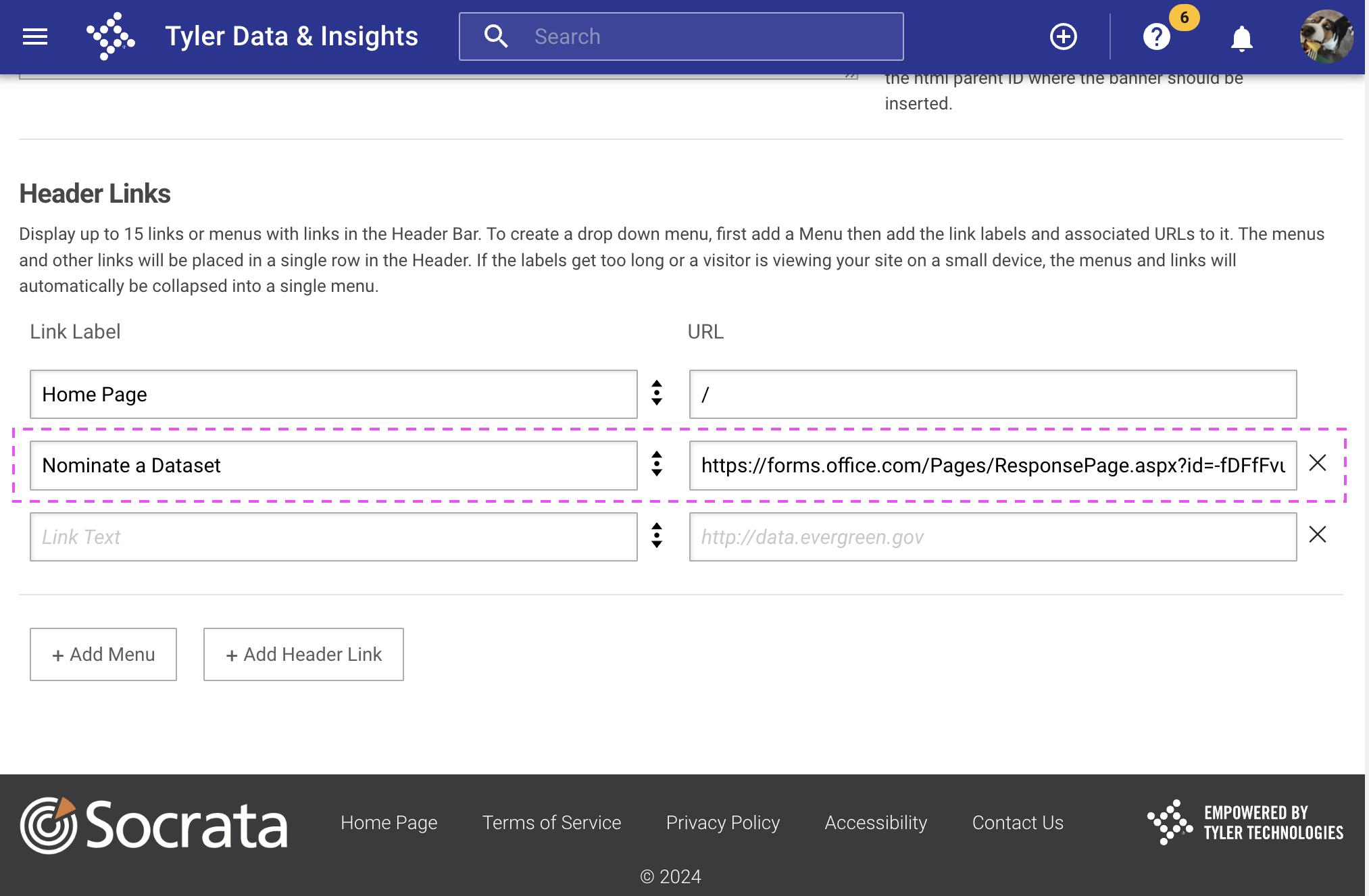Remove the empty link row

(x=1318, y=534)
